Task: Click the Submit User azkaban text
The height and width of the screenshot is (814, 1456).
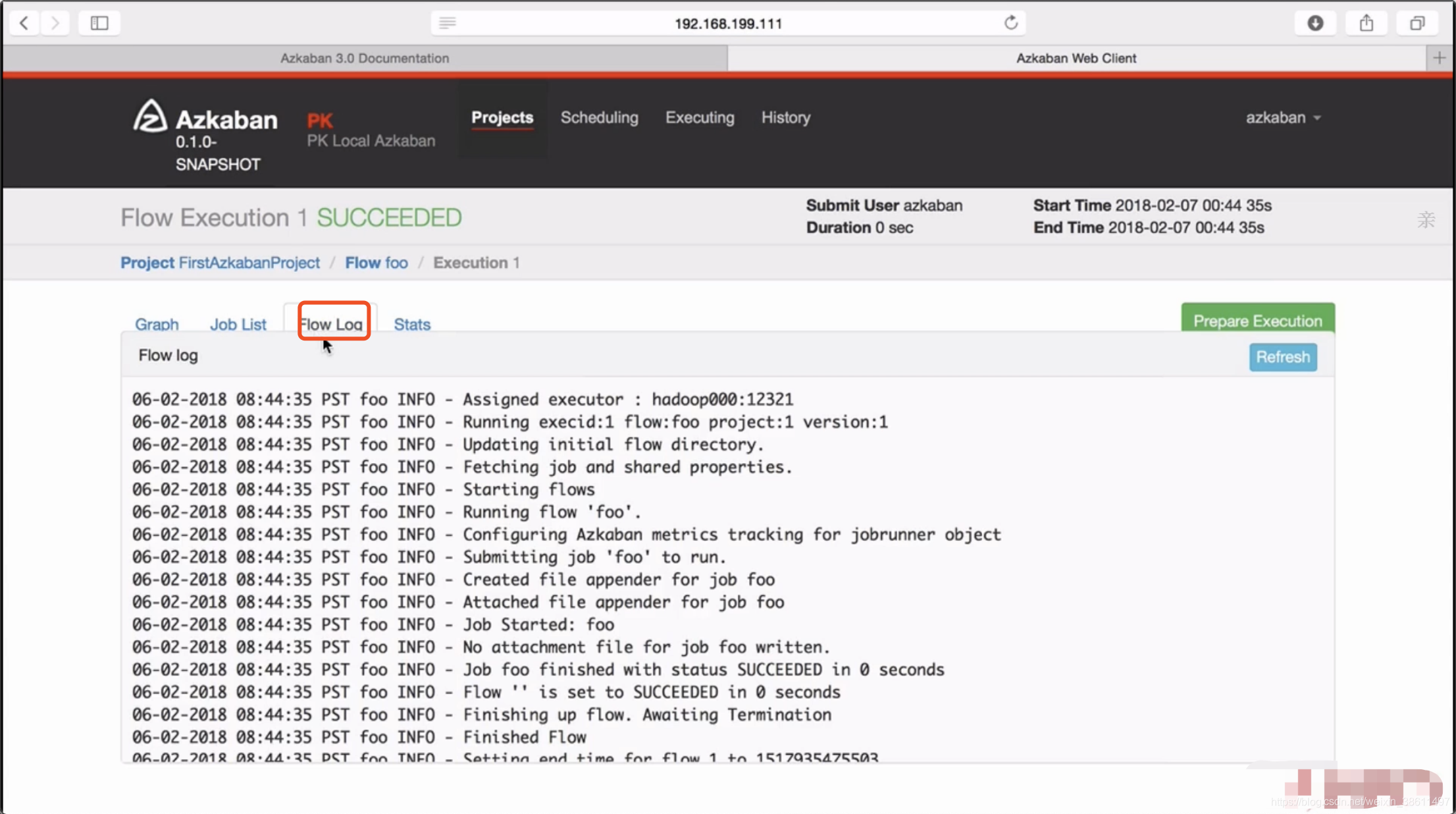Action: (x=884, y=205)
